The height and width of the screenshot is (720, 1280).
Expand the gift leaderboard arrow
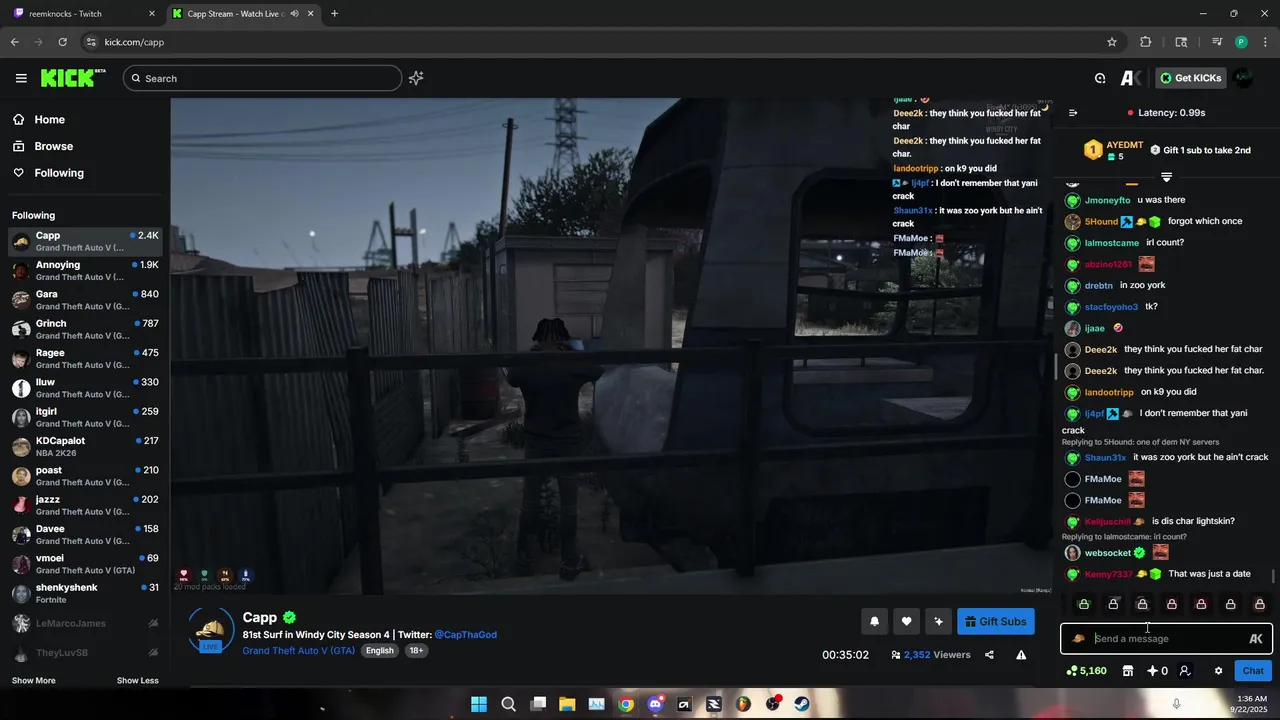click(x=1166, y=177)
